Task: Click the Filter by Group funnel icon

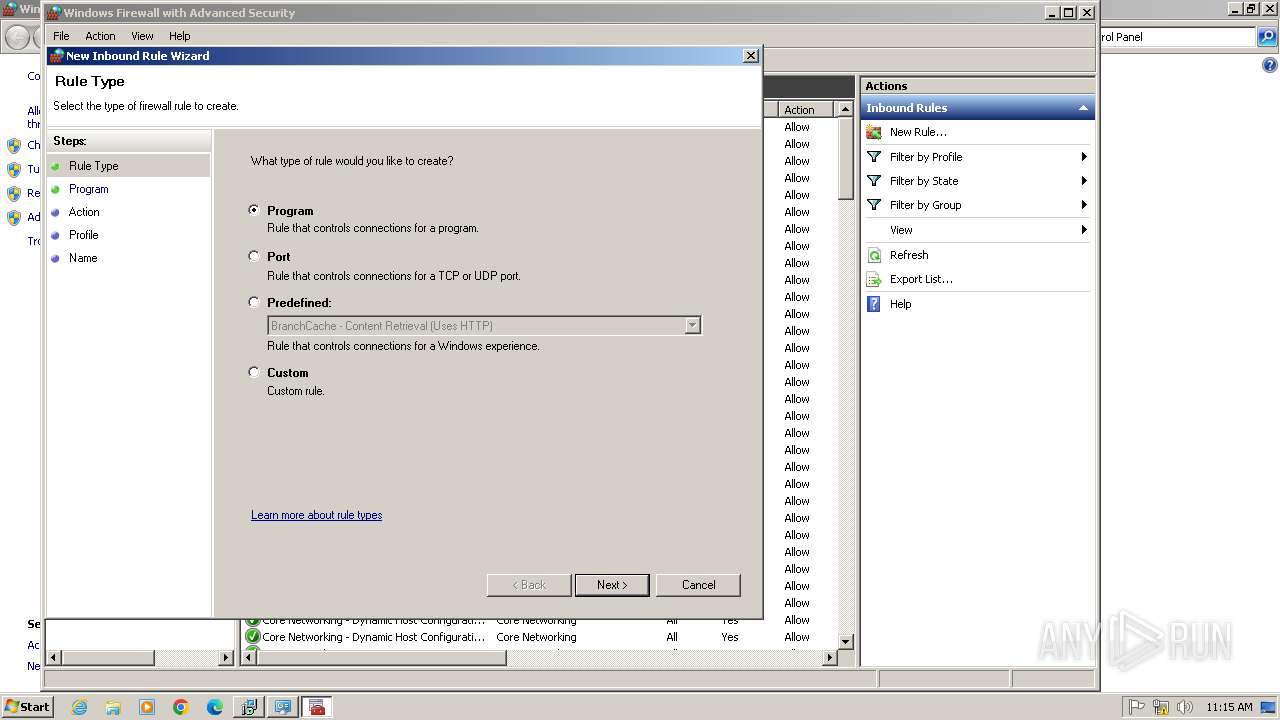Action: (874, 205)
